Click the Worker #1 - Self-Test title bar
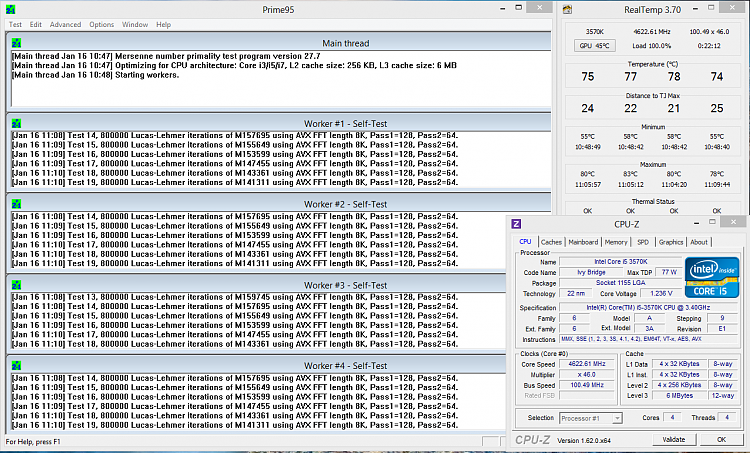Viewport: 750px width, 453px height. [281, 123]
